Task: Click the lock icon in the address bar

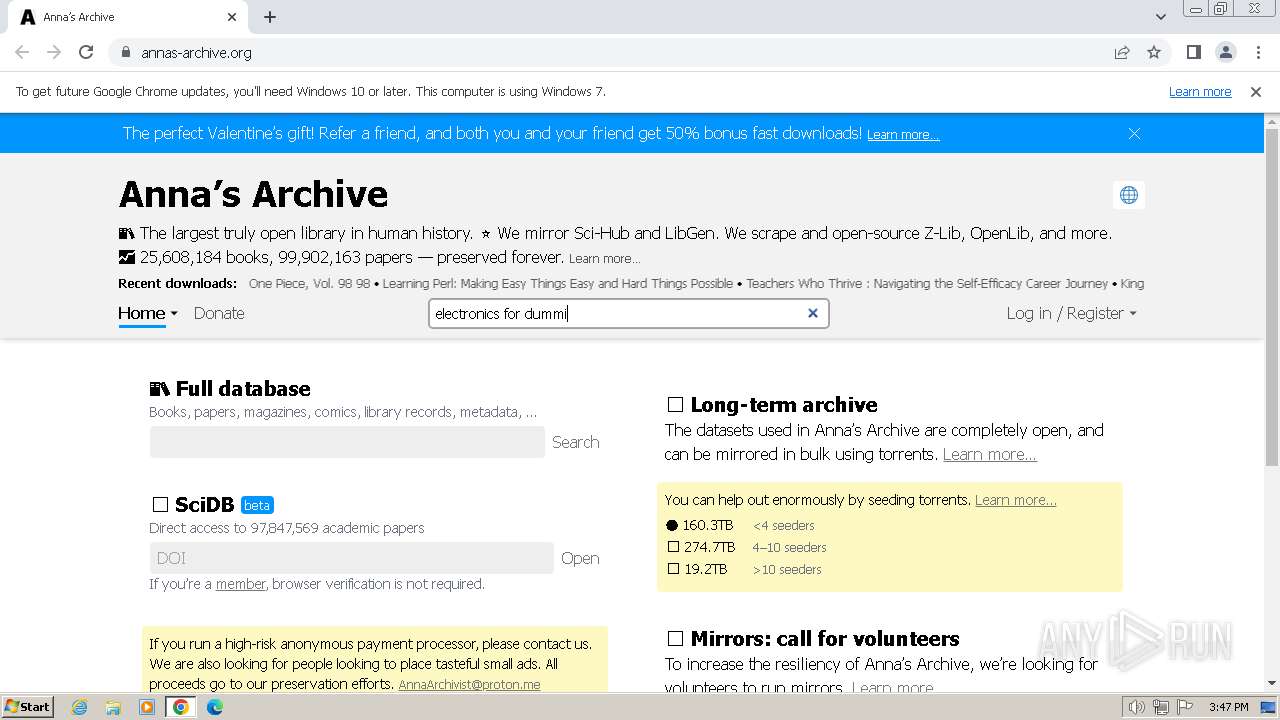Action: [x=125, y=52]
